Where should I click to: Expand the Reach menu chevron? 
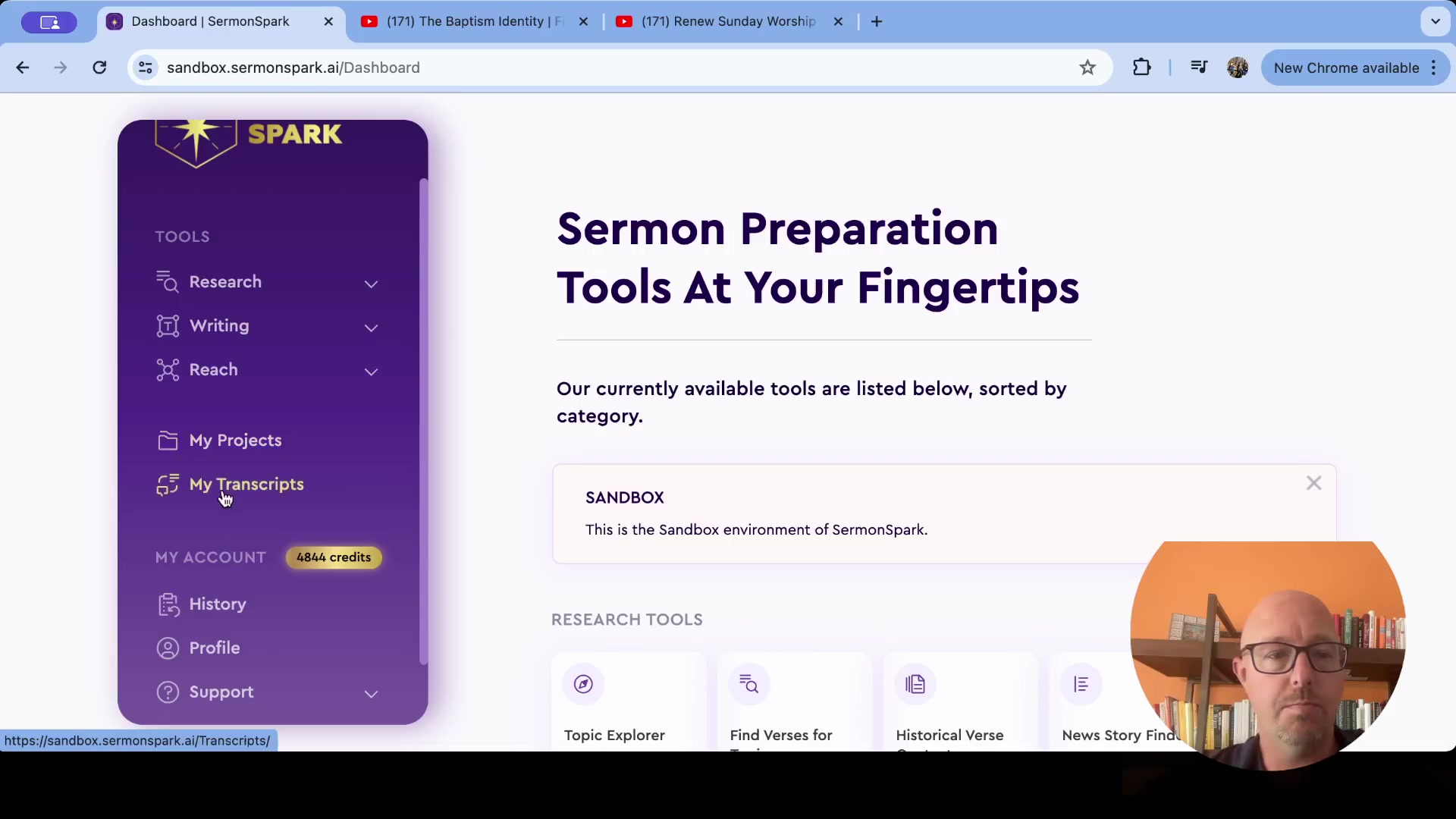tap(371, 372)
